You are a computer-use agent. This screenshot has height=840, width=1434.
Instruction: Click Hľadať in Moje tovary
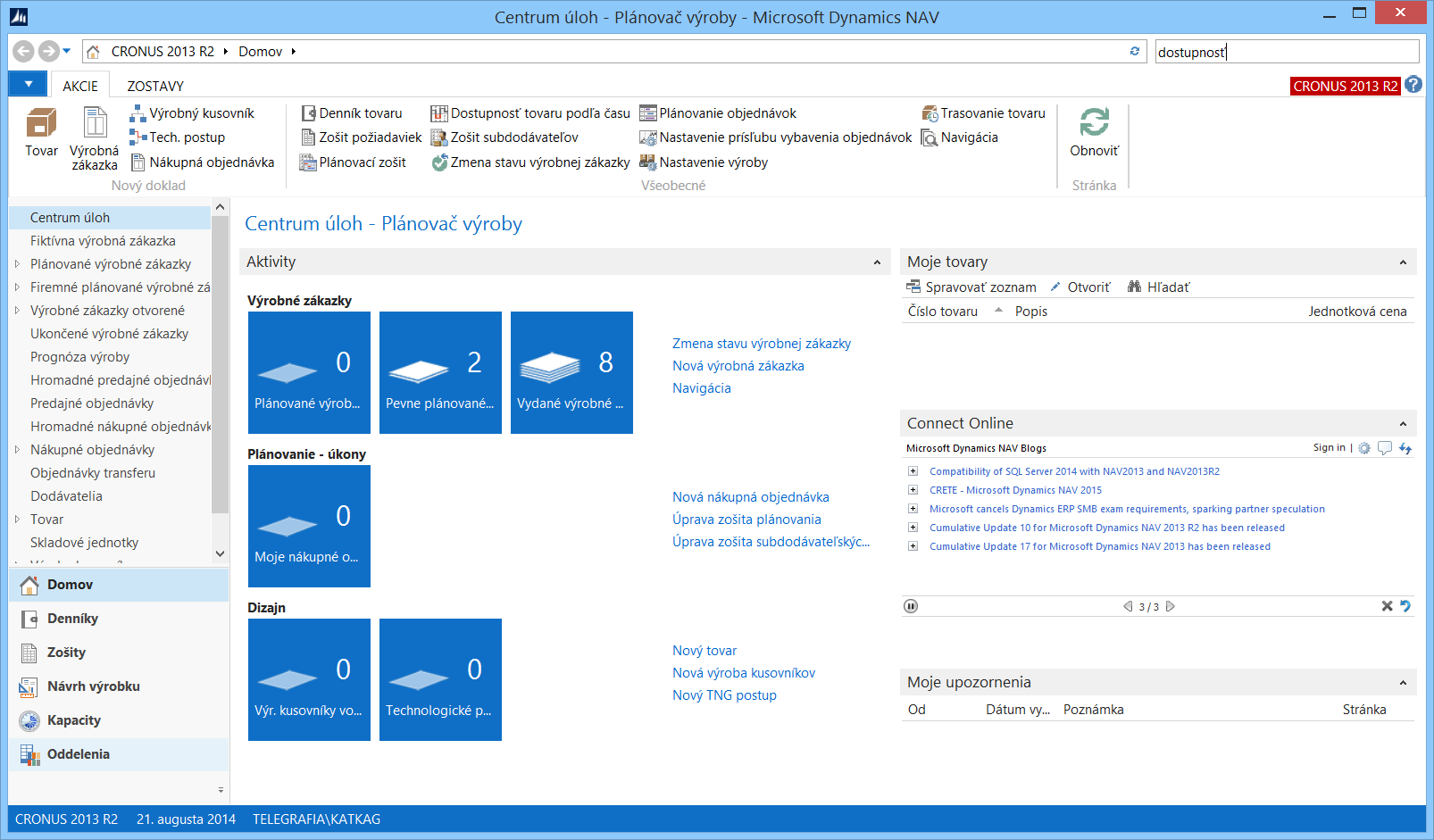pyautogui.click(x=1158, y=287)
